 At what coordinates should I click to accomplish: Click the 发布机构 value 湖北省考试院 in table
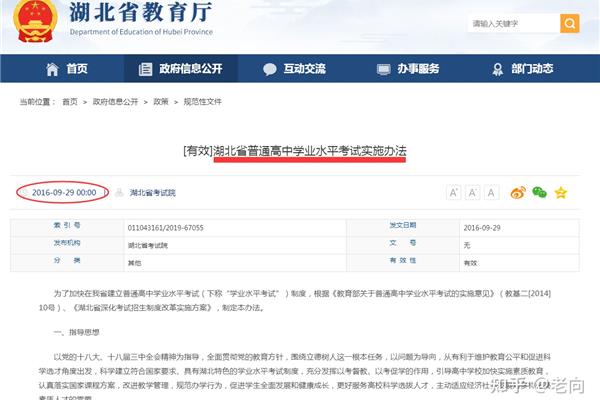[x=148, y=245]
